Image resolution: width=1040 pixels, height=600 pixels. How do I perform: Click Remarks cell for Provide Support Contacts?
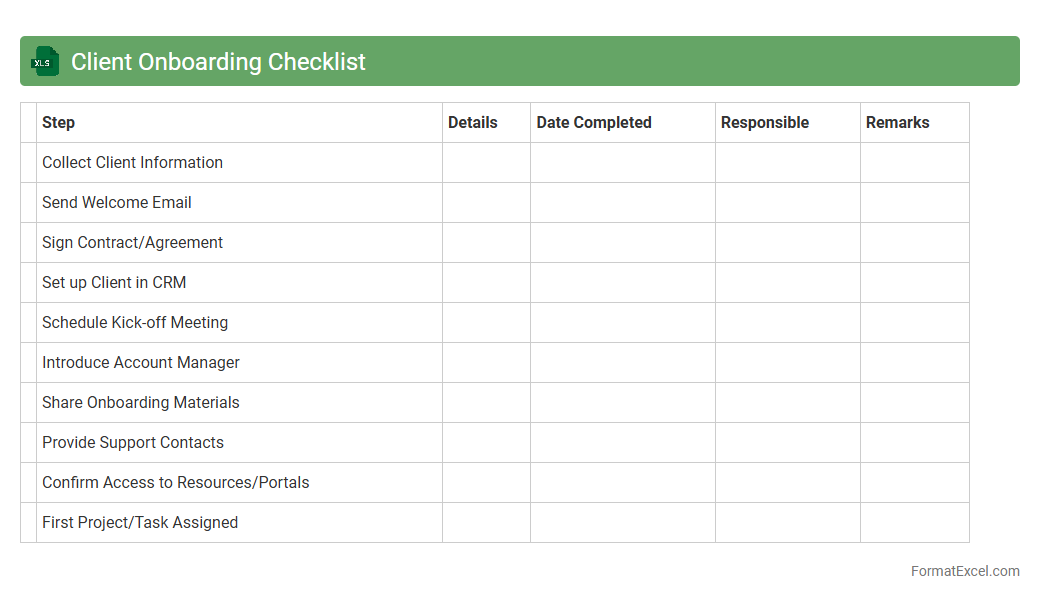914,443
